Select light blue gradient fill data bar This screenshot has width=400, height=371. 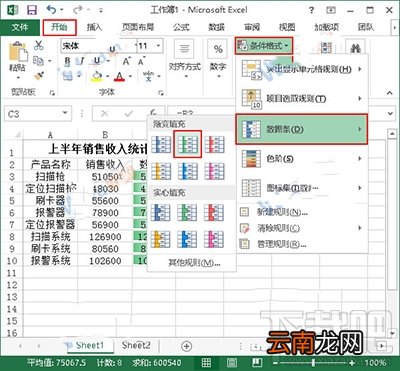tap(188, 171)
